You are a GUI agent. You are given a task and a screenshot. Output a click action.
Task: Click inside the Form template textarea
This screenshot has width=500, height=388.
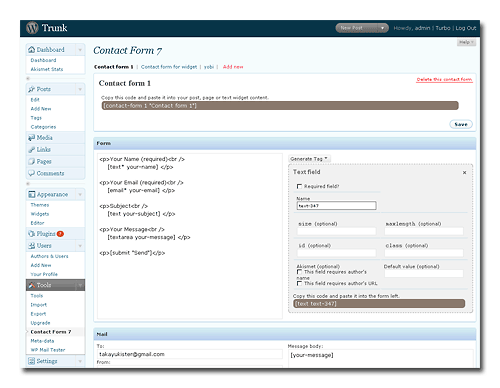(190, 236)
